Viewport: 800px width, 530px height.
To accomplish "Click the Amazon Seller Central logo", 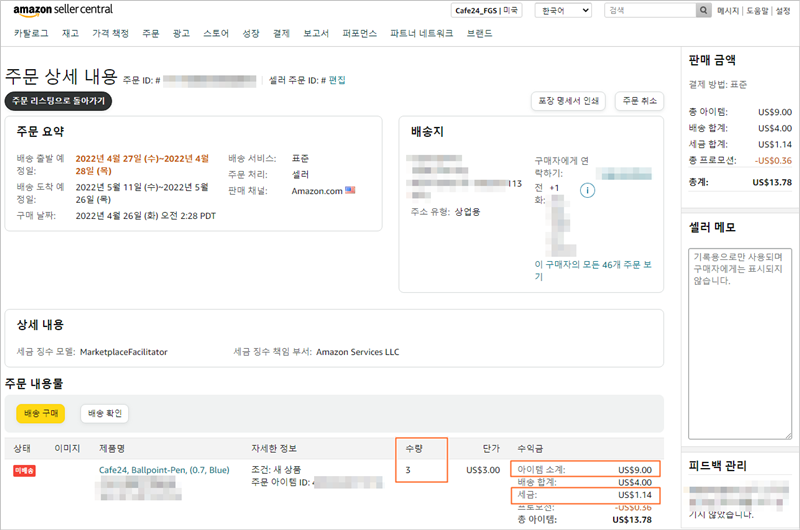I will pos(63,10).
